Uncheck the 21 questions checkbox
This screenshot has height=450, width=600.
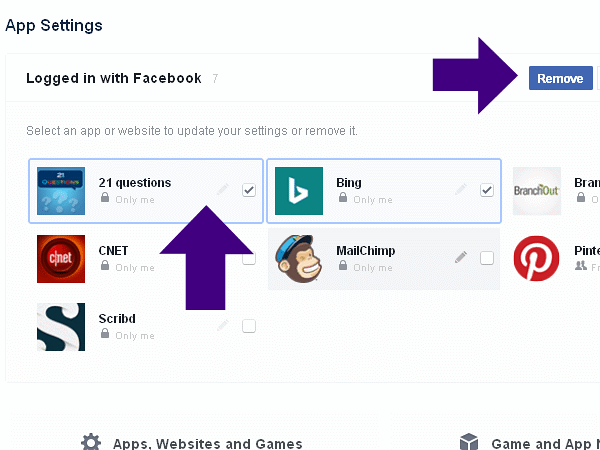249,190
